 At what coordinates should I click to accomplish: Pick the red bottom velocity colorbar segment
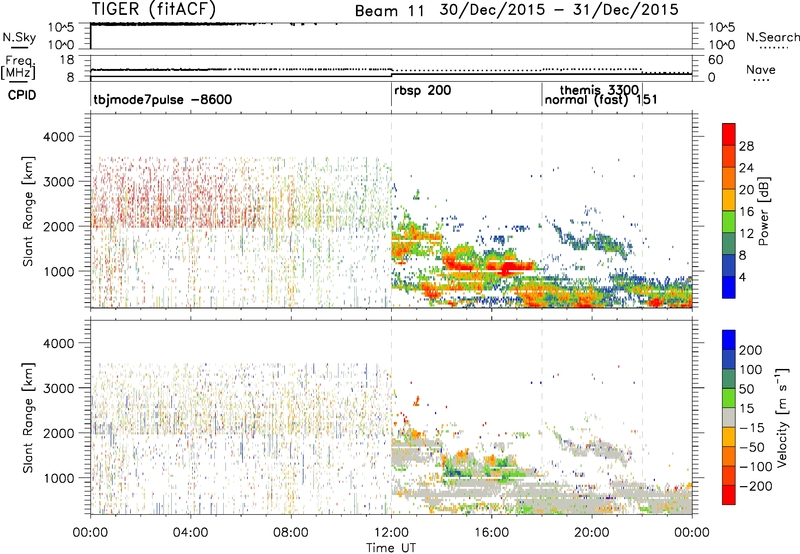point(729,495)
